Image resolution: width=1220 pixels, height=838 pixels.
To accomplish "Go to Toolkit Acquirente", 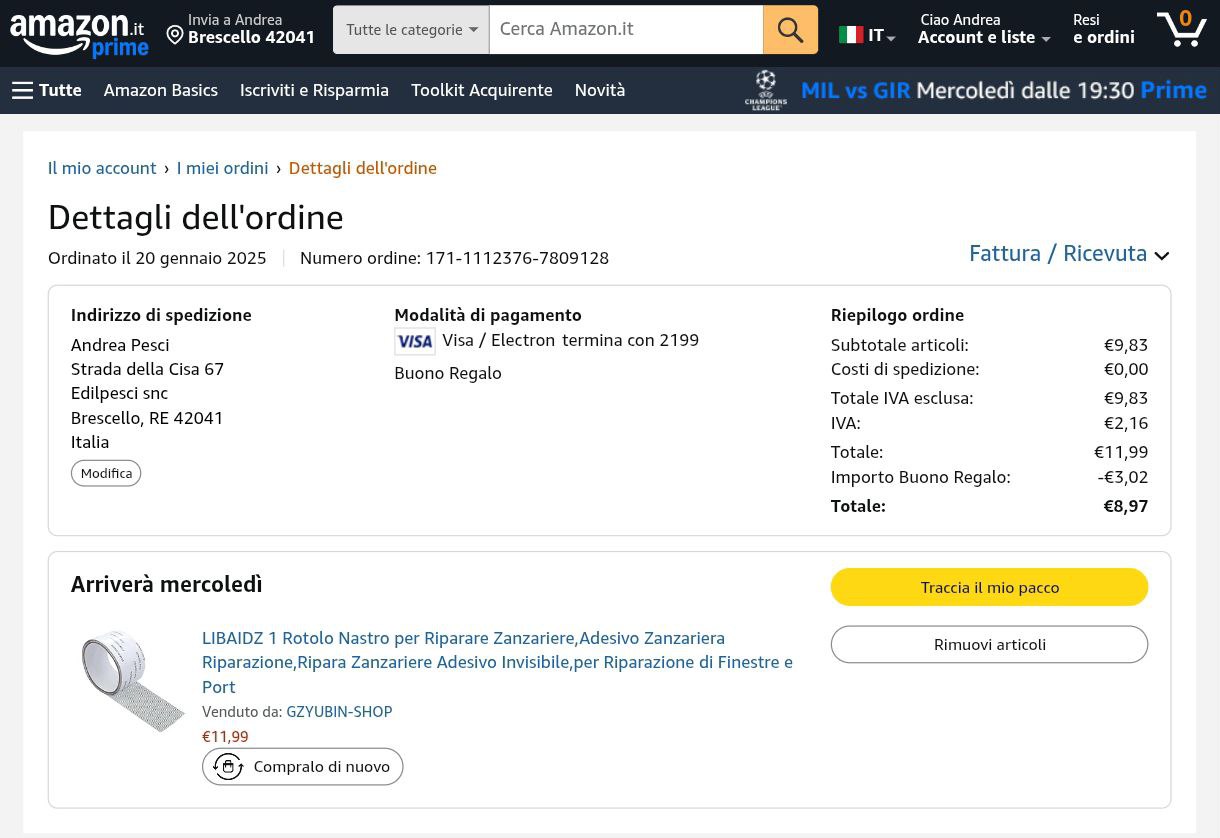I will pyautogui.click(x=481, y=90).
